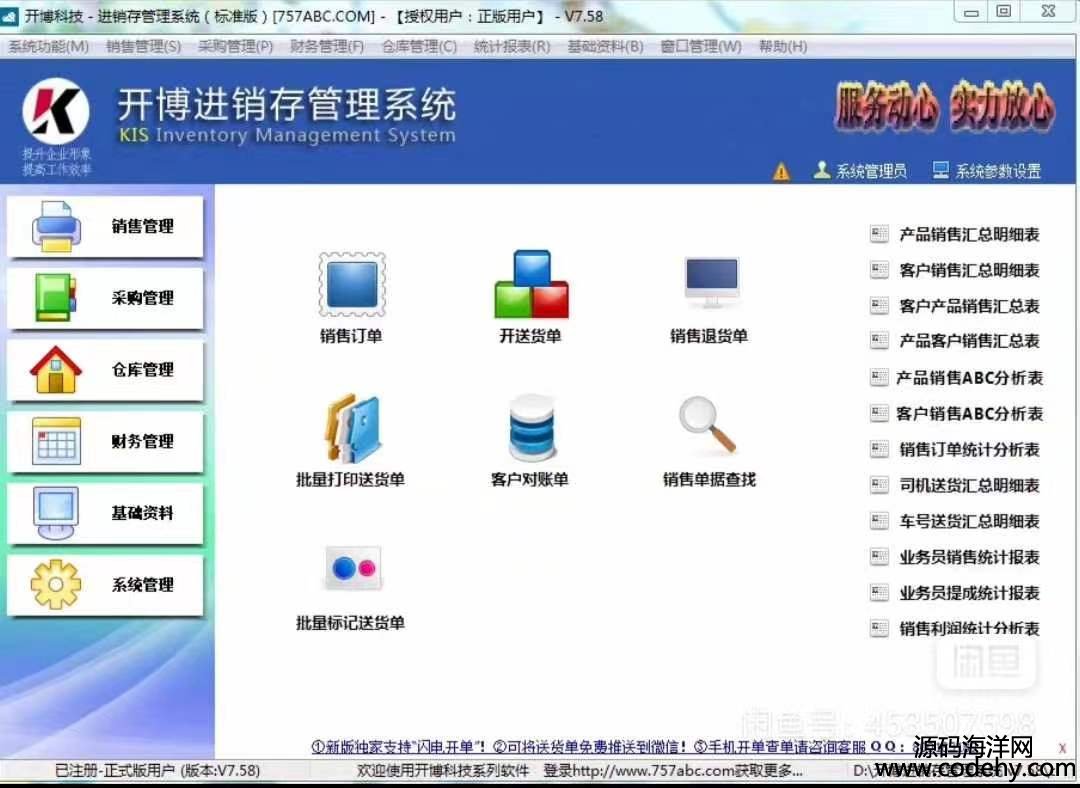
Task: Click report icon beside 客户销售汇总明细表
Action: pos(879,270)
